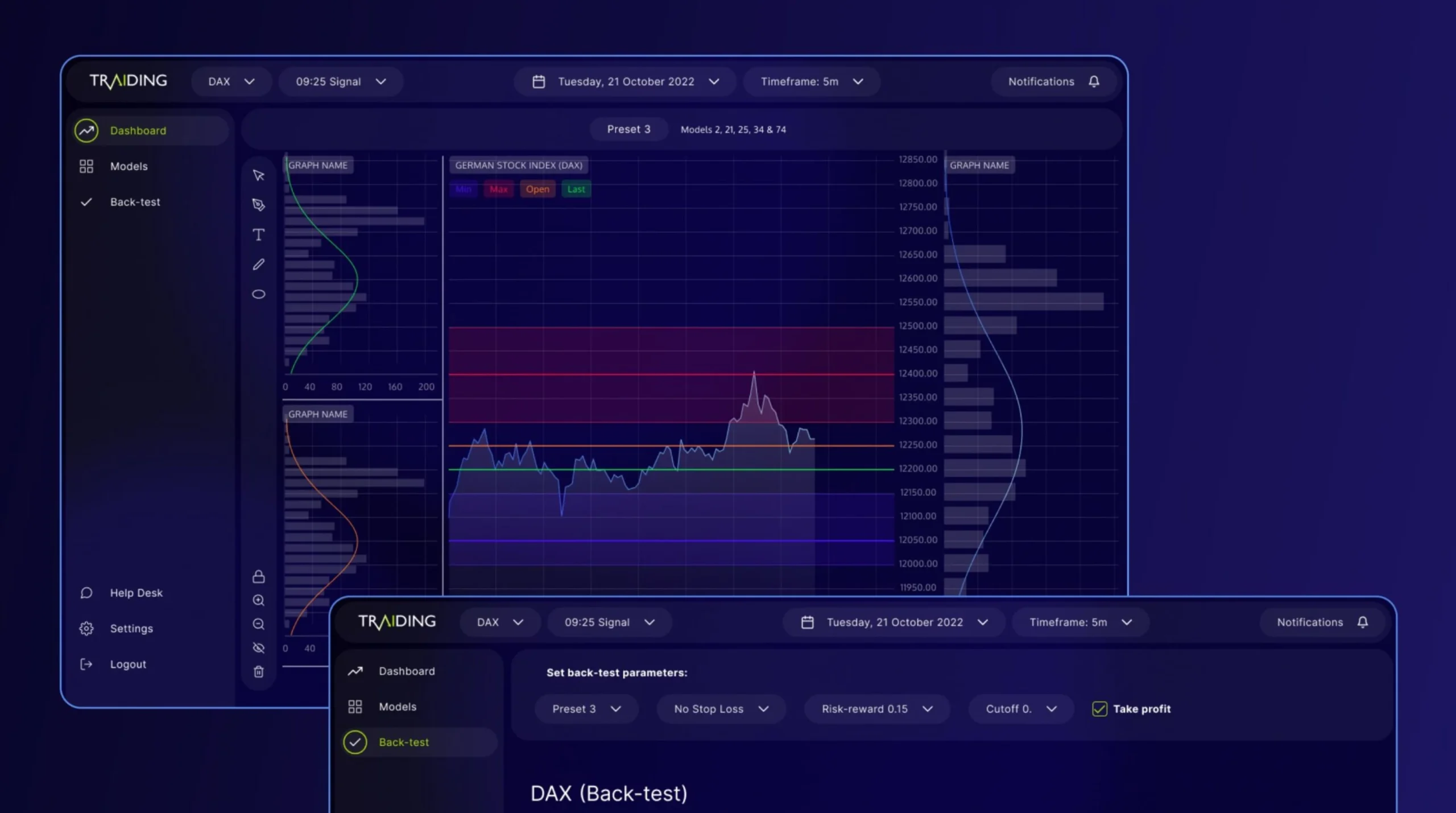The width and height of the screenshot is (1456, 813).
Task: Open the DAX dropdown in the back window
Action: (230, 81)
